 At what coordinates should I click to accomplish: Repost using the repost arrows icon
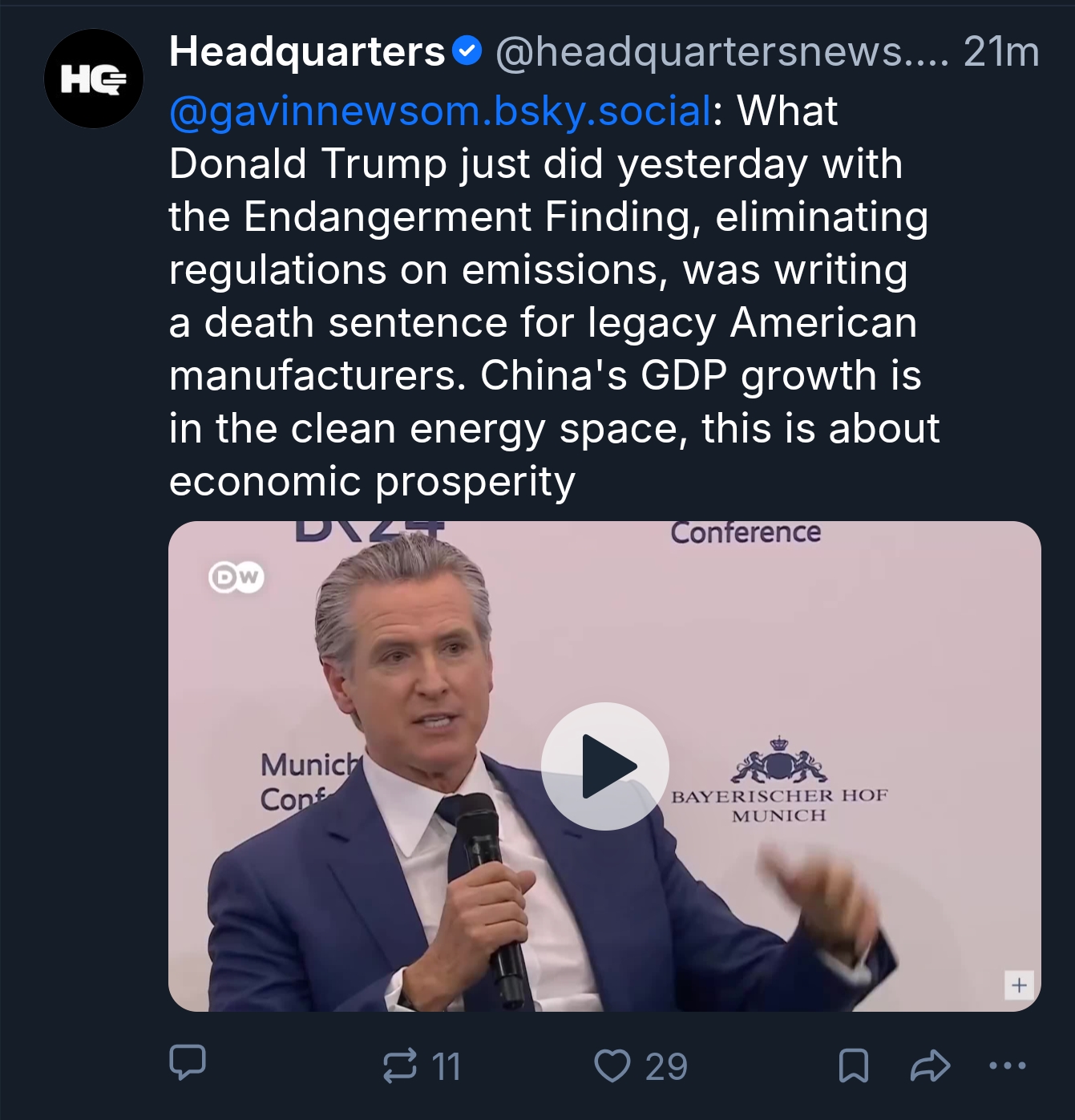coord(400,1065)
